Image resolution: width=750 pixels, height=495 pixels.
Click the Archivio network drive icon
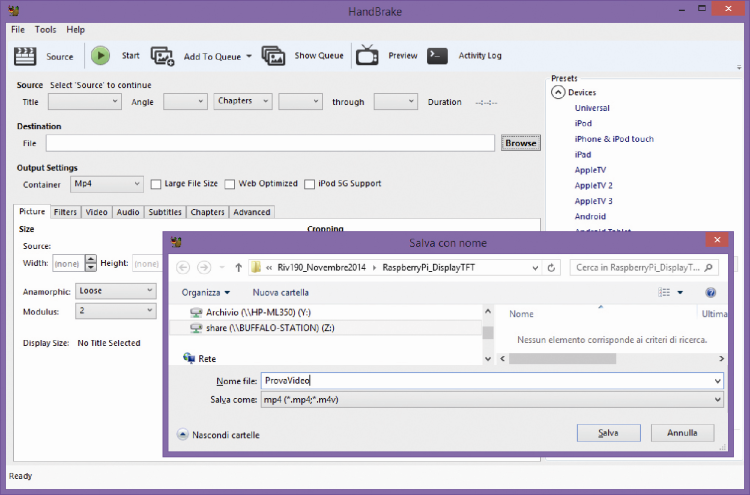pyautogui.click(x=196, y=313)
